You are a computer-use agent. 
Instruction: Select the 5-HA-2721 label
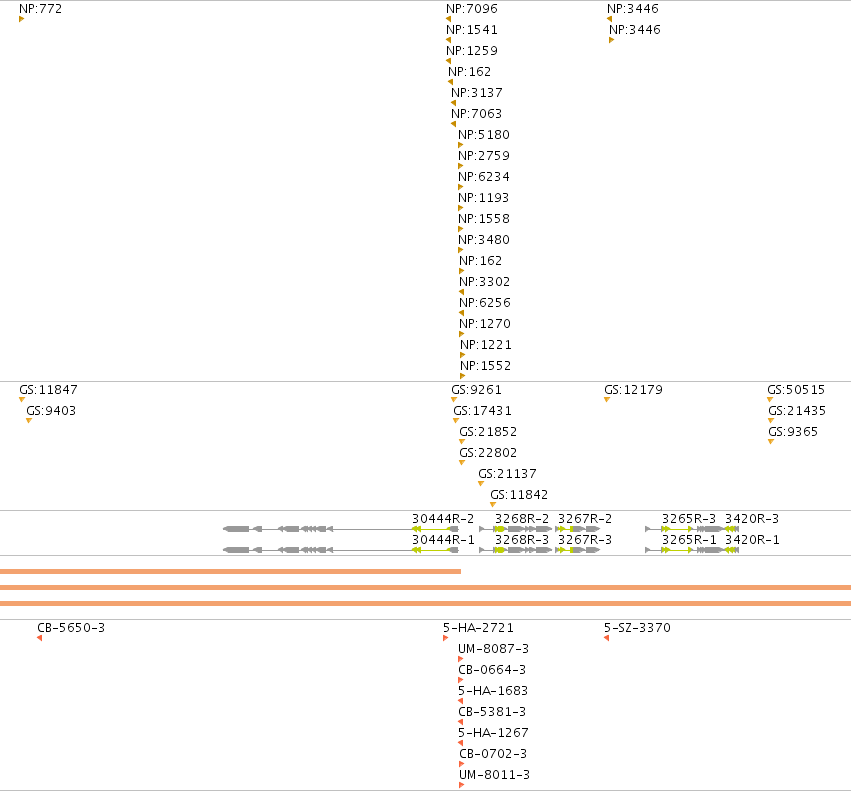(x=478, y=628)
